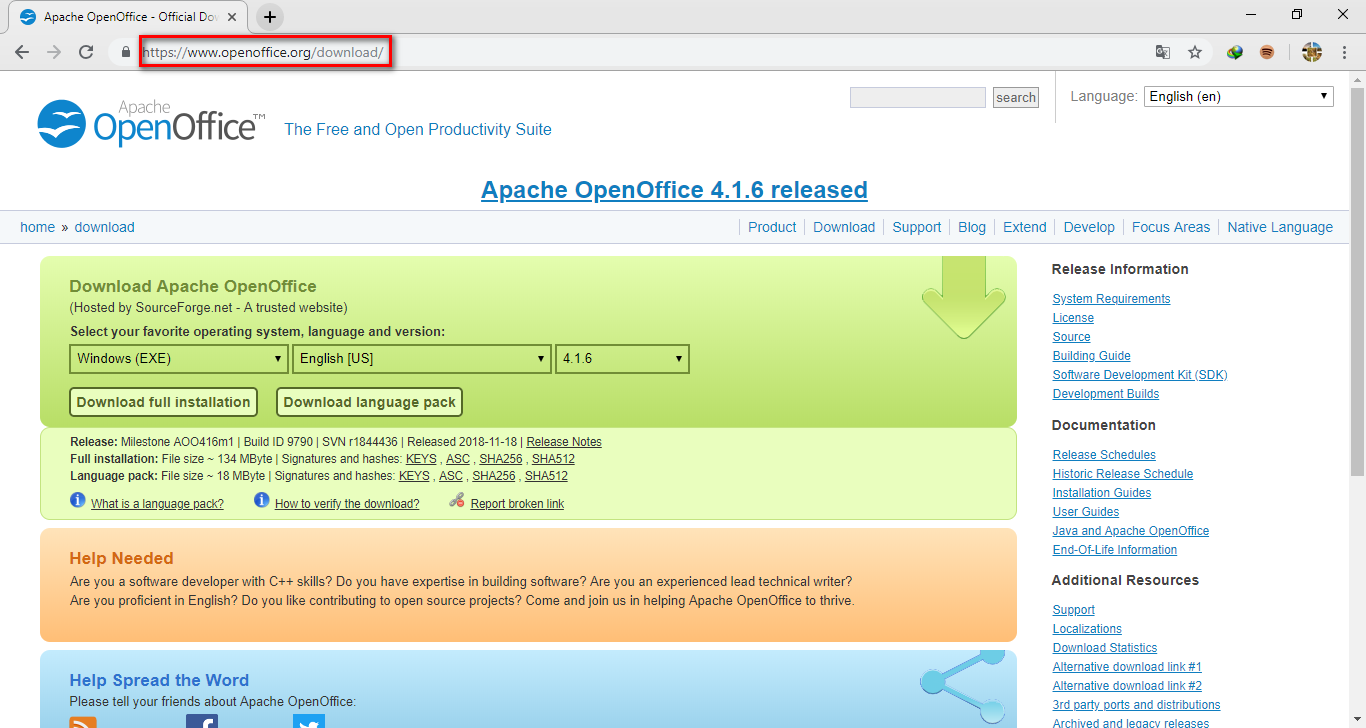1366x728 pixels.
Task: Select the Extend navigation menu item
Action: click(1024, 227)
